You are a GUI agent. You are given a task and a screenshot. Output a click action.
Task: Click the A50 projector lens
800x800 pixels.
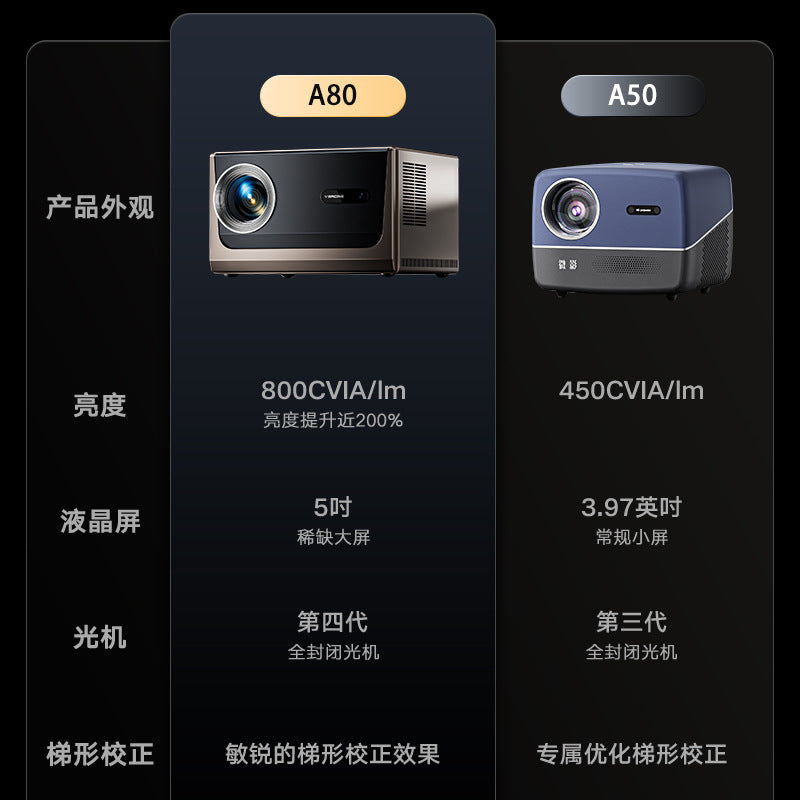(571, 209)
